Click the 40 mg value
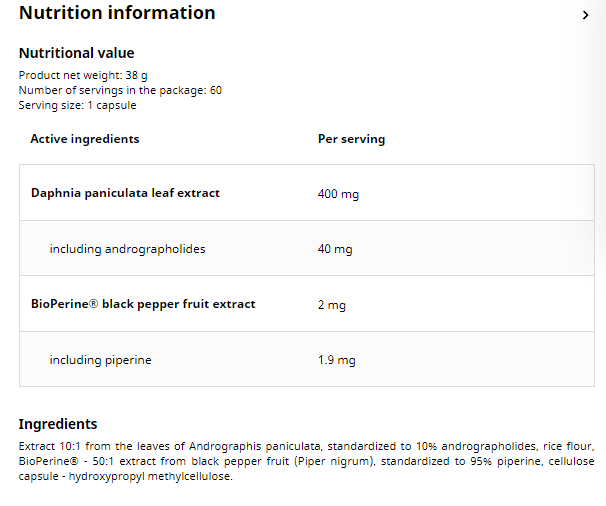 tap(335, 249)
